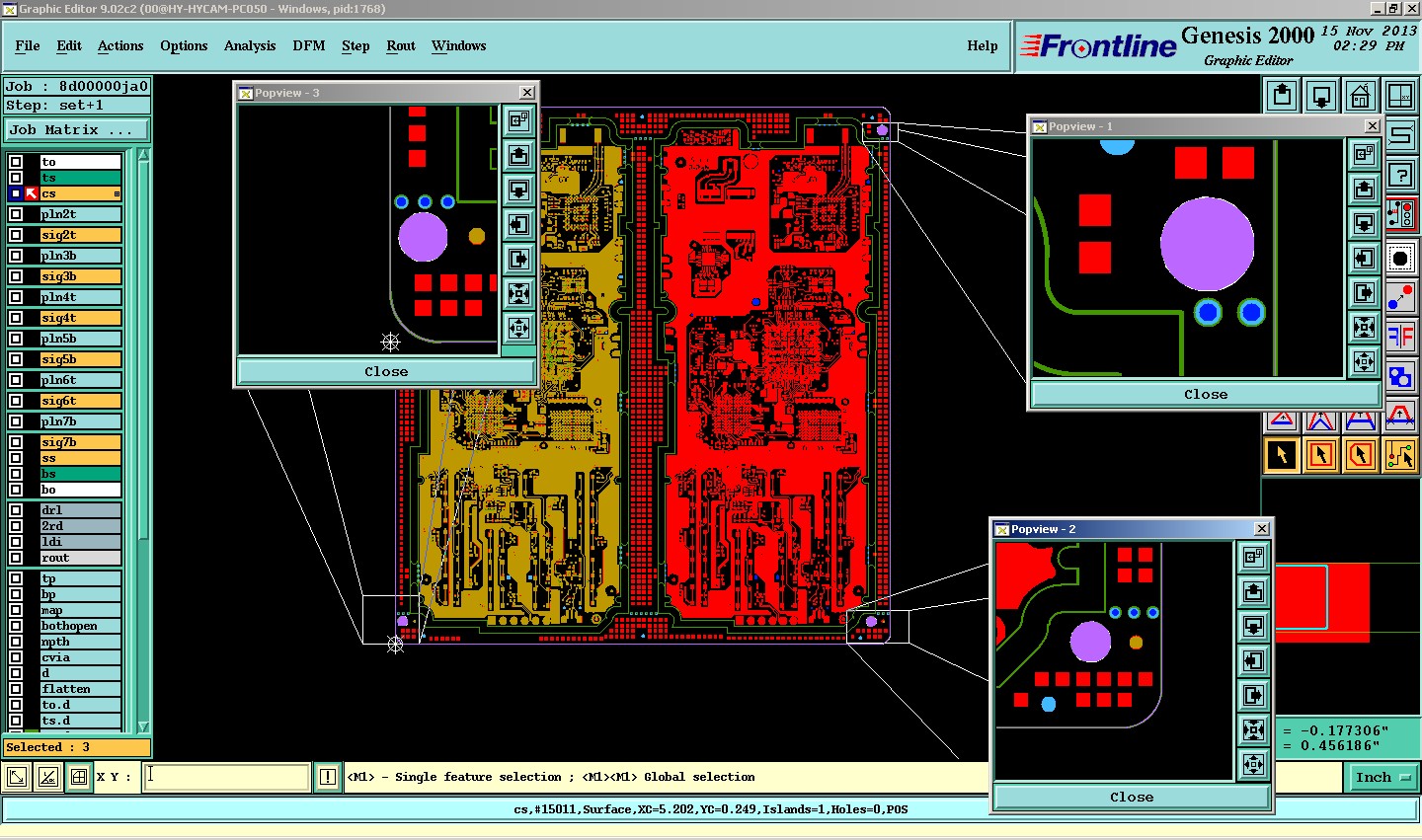This screenshot has height=840, width=1422.
Task: Toggle display checkbox for layer 'flatten'
Action: (16, 689)
